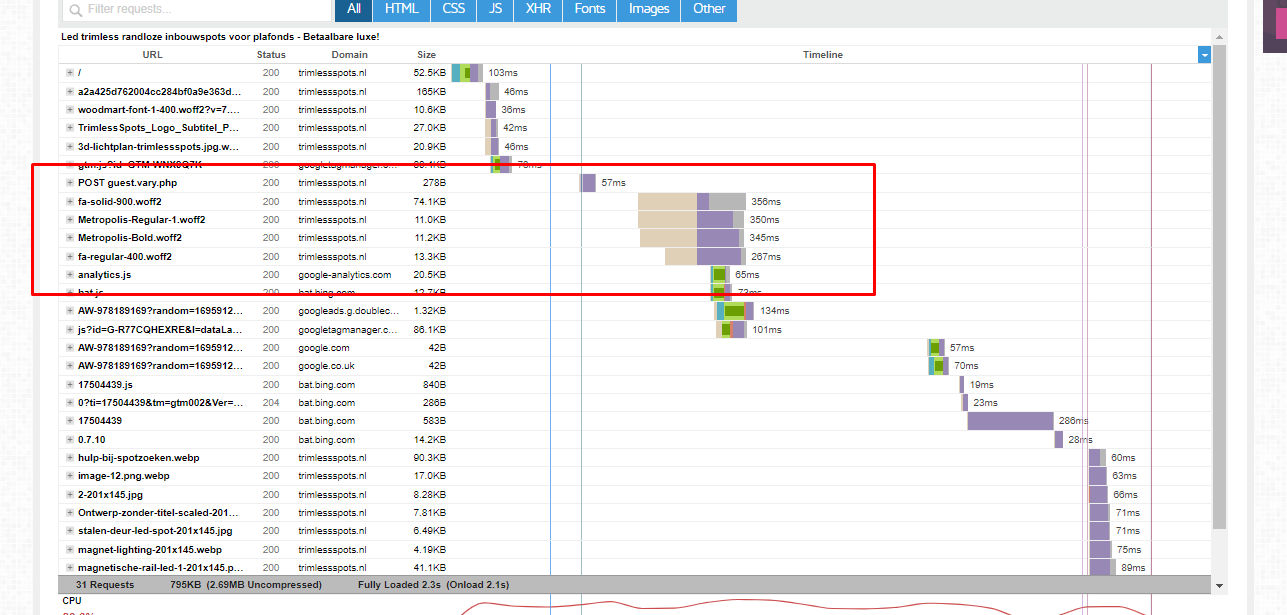Click the Domain column header
The image size is (1287, 615).
[350, 55]
